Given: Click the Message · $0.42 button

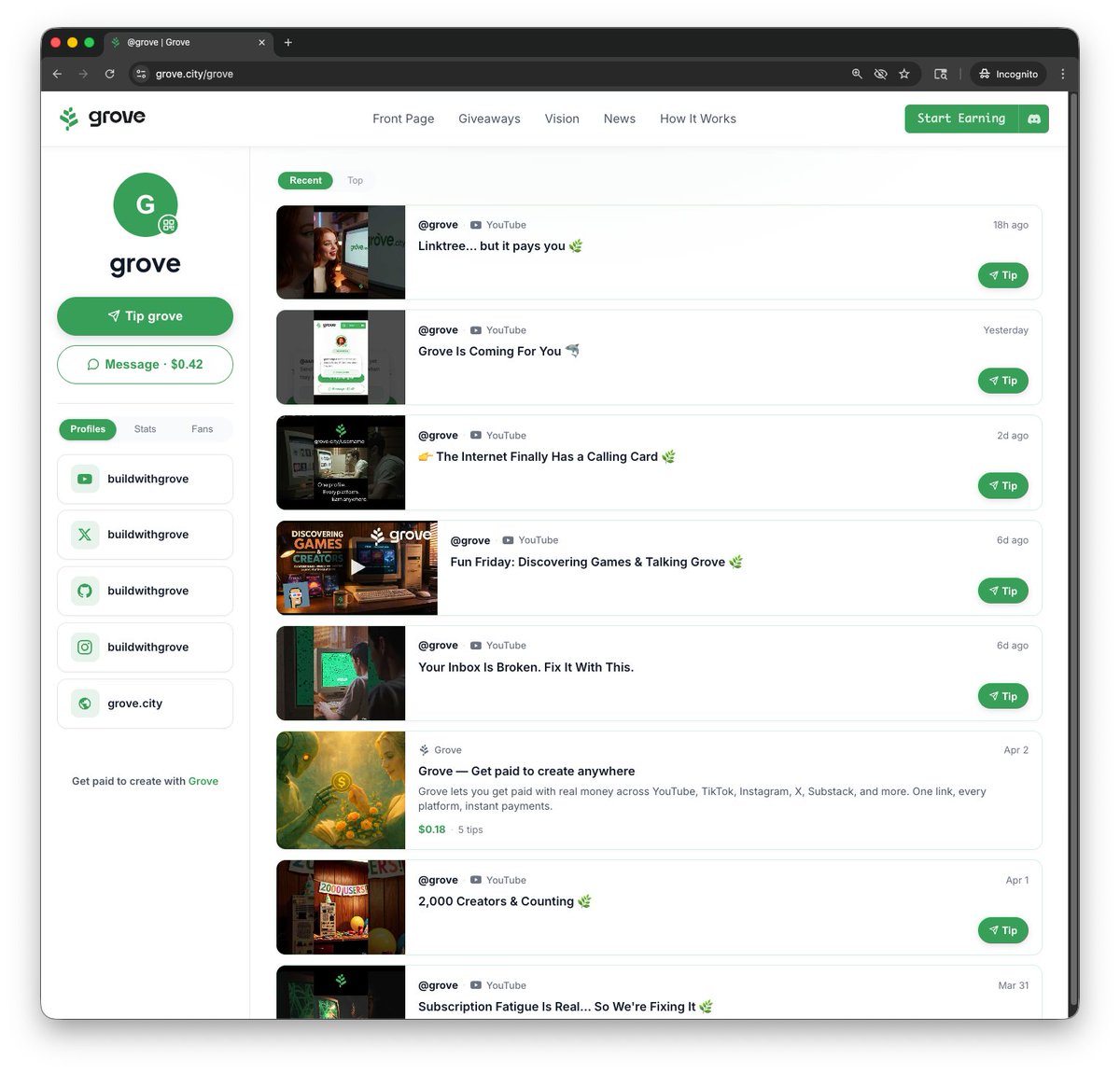Looking at the screenshot, I should (x=145, y=365).
